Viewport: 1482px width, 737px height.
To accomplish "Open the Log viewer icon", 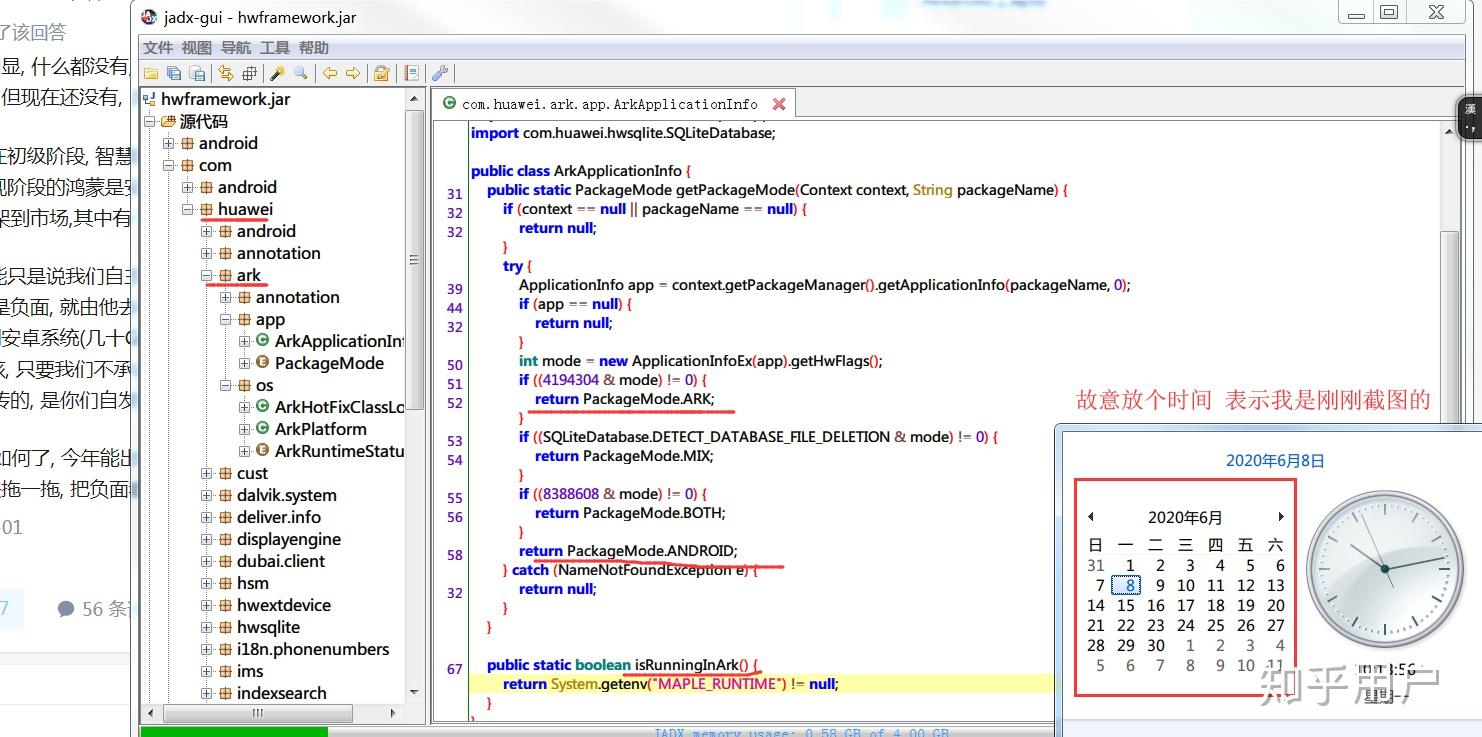I will [411, 73].
